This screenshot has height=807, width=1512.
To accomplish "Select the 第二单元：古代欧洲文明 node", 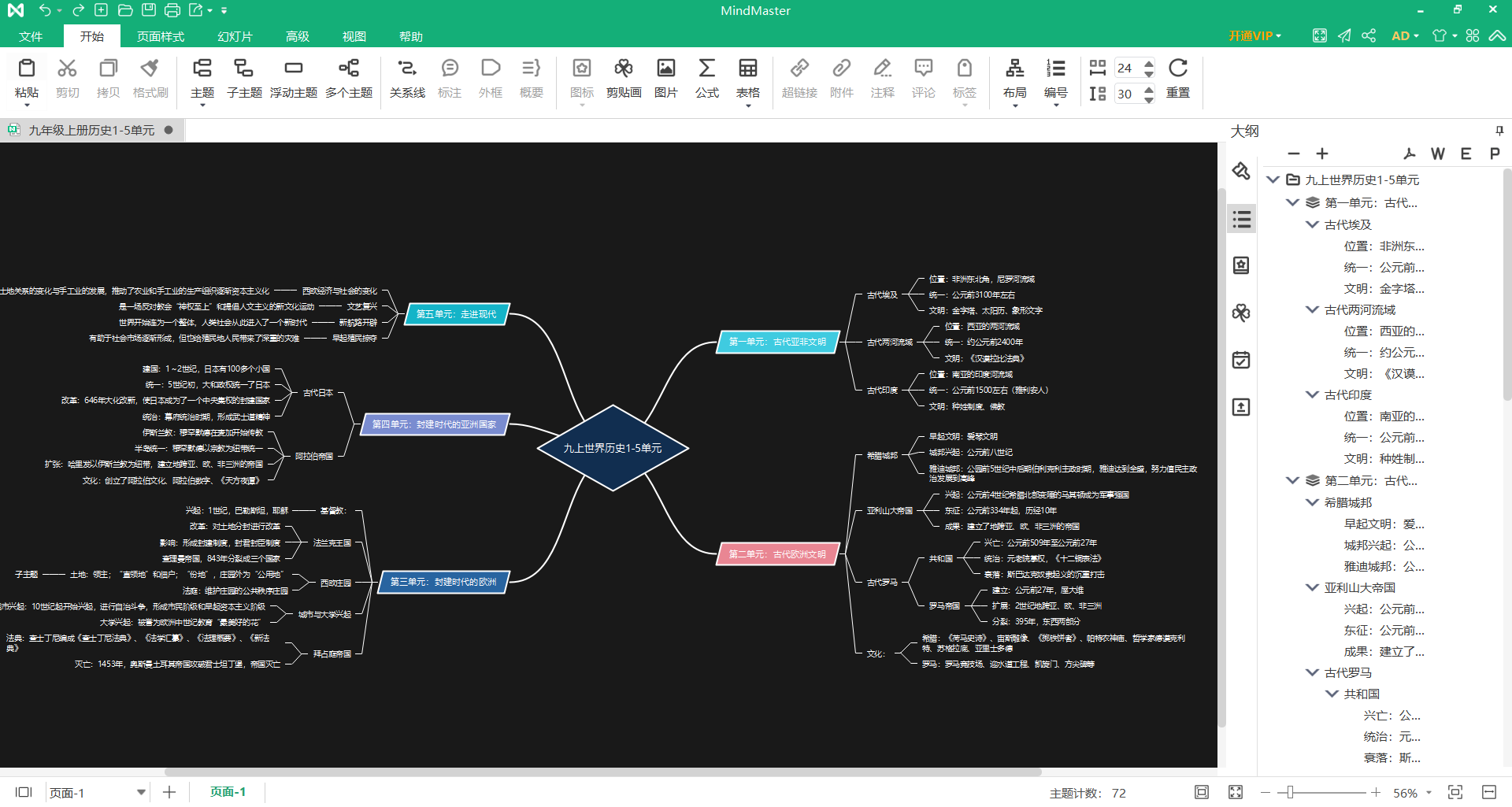I will click(777, 554).
